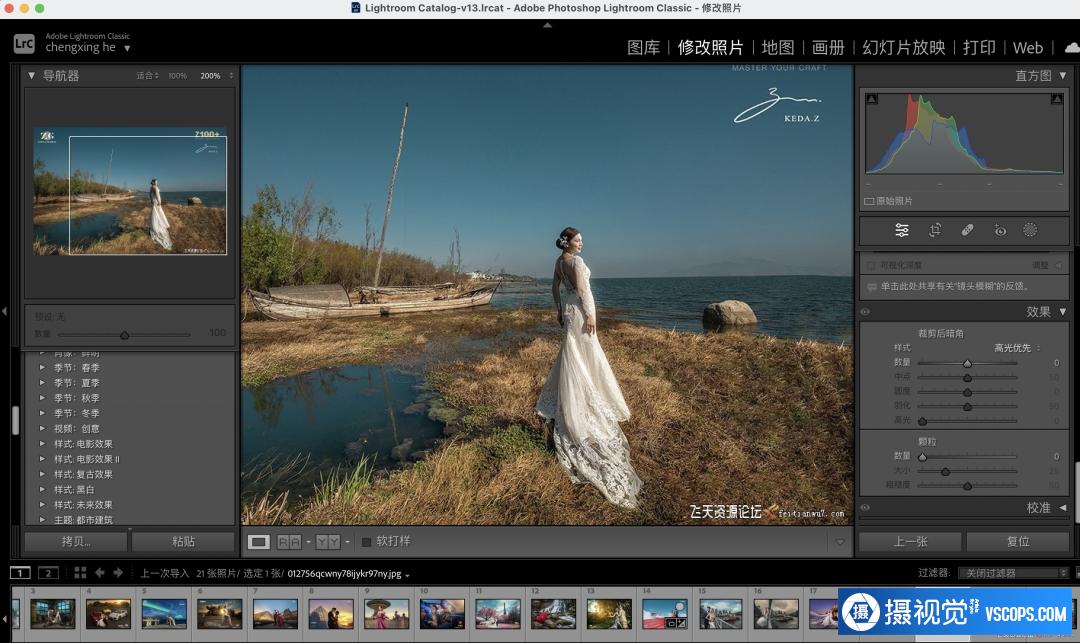Enable visualize depth checkbox

[x=871, y=265]
